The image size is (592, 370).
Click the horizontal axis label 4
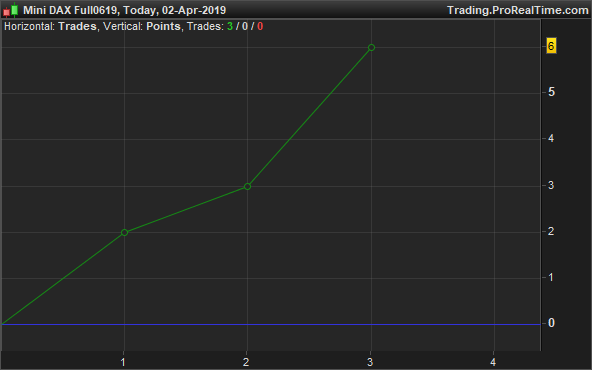(x=493, y=362)
